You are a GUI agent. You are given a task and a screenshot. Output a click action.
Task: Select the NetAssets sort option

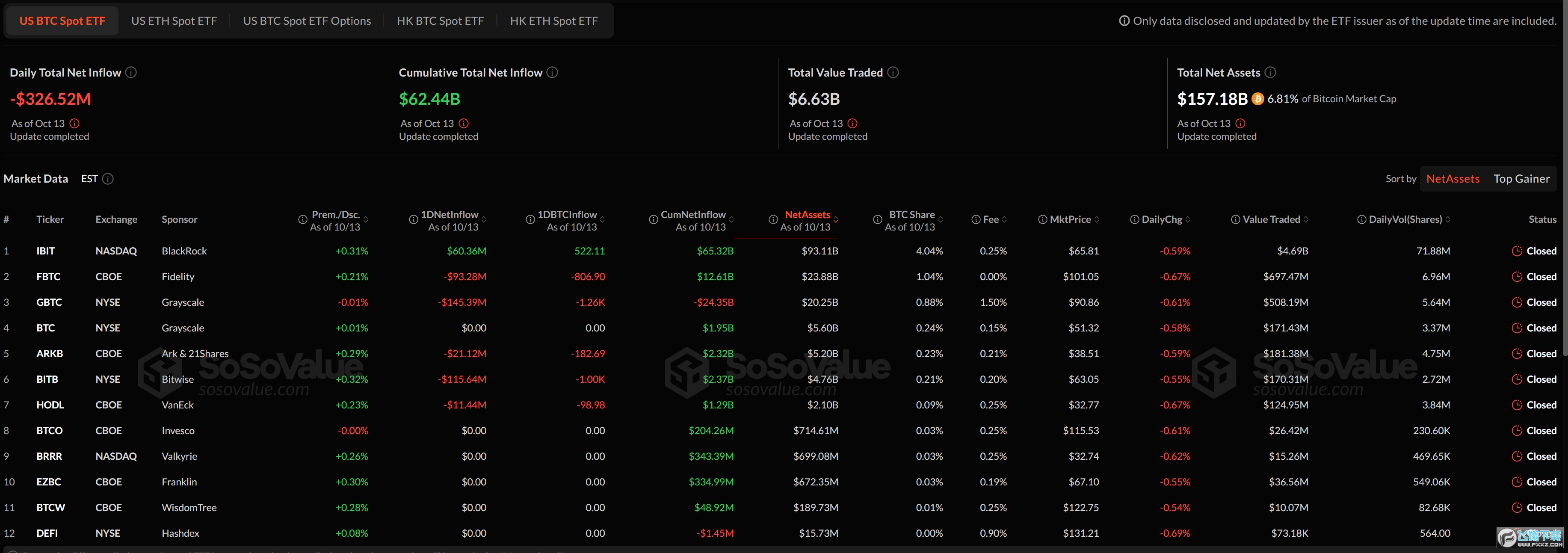pos(1453,179)
